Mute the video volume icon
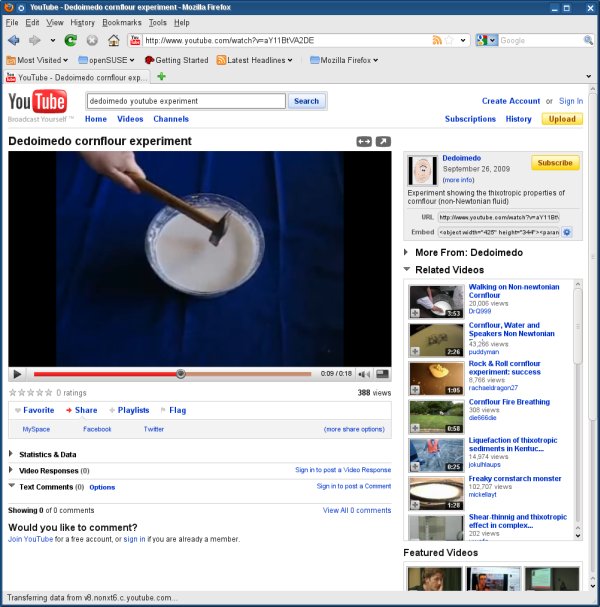Screen dimensions: 600x607 point(364,374)
